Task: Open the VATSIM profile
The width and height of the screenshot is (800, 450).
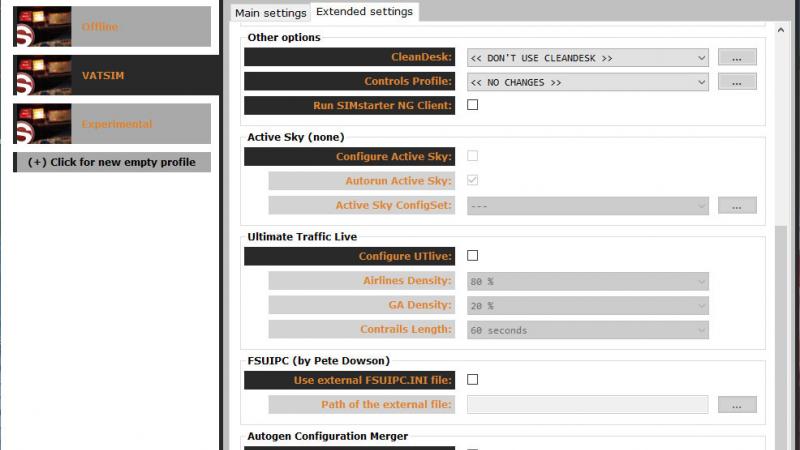Action: click(x=116, y=76)
